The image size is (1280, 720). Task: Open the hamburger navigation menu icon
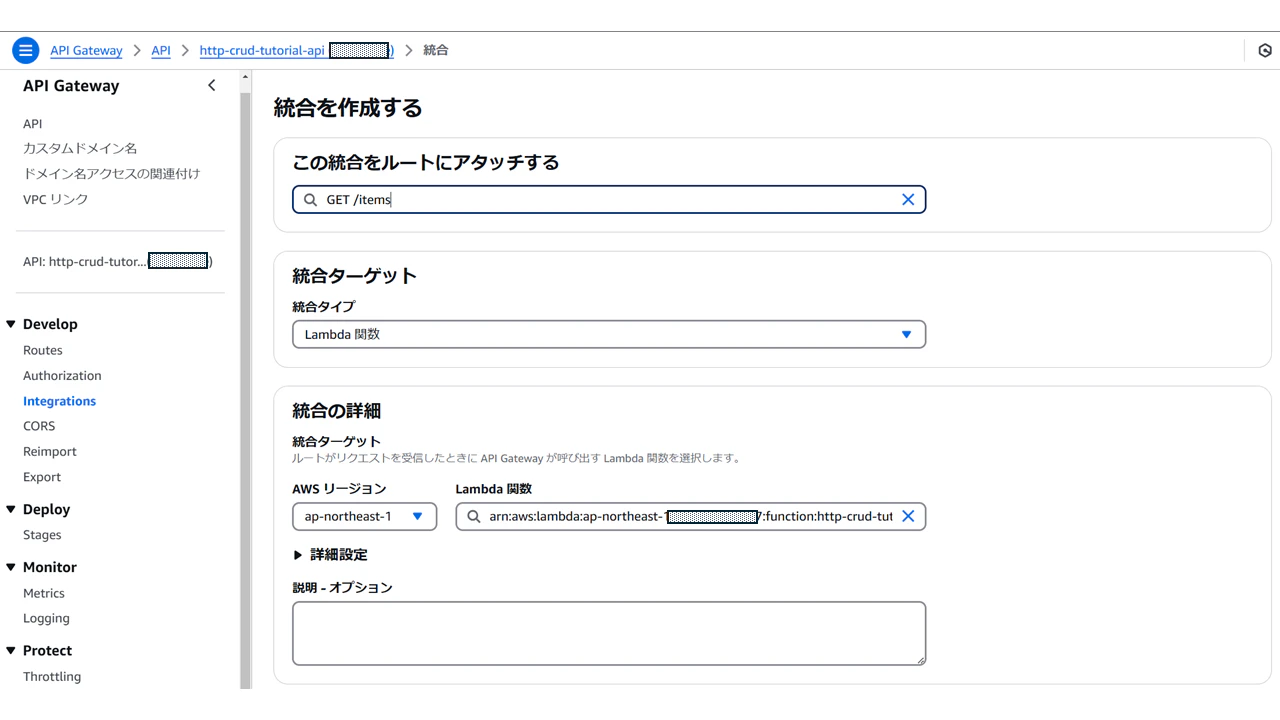[x=26, y=50]
